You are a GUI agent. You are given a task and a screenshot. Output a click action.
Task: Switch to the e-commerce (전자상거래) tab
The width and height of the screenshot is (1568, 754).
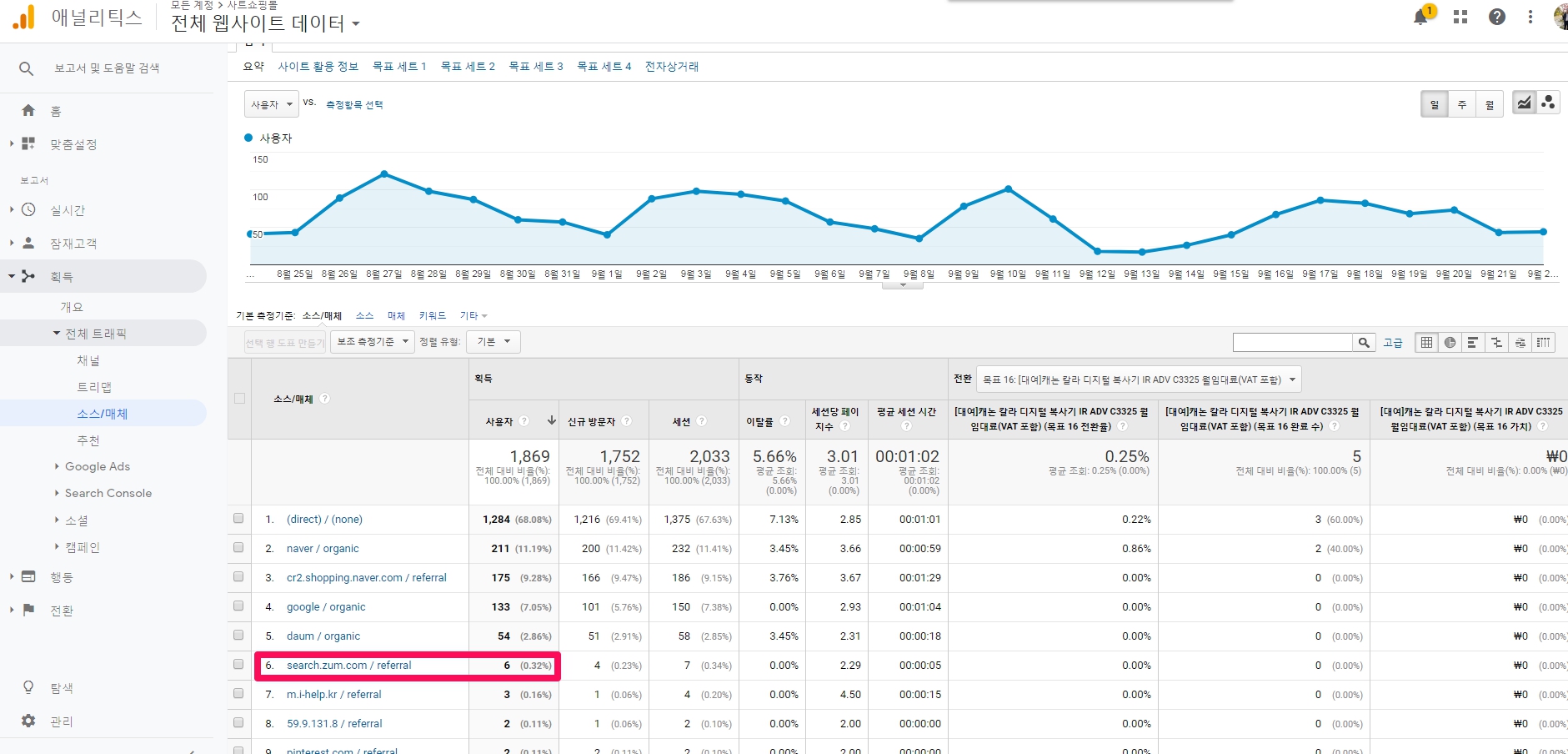(x=671, y=67)
